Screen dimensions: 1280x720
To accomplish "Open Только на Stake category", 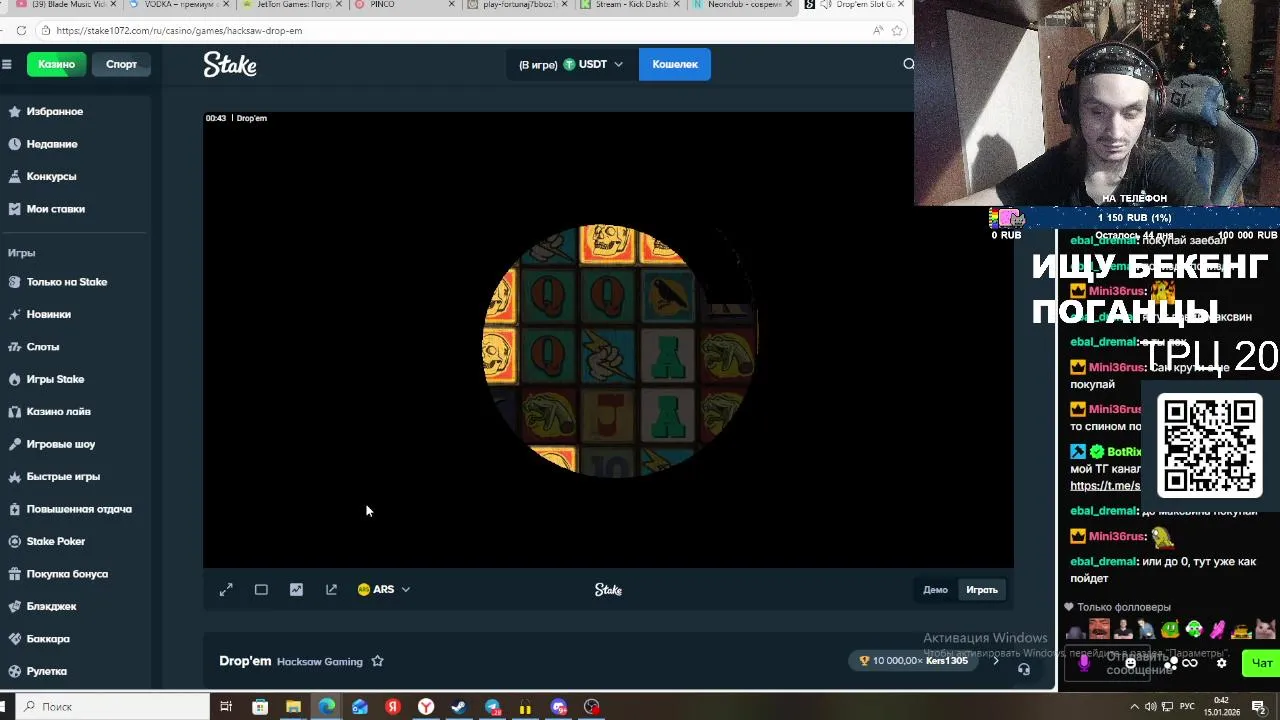I will pos(67,282).
